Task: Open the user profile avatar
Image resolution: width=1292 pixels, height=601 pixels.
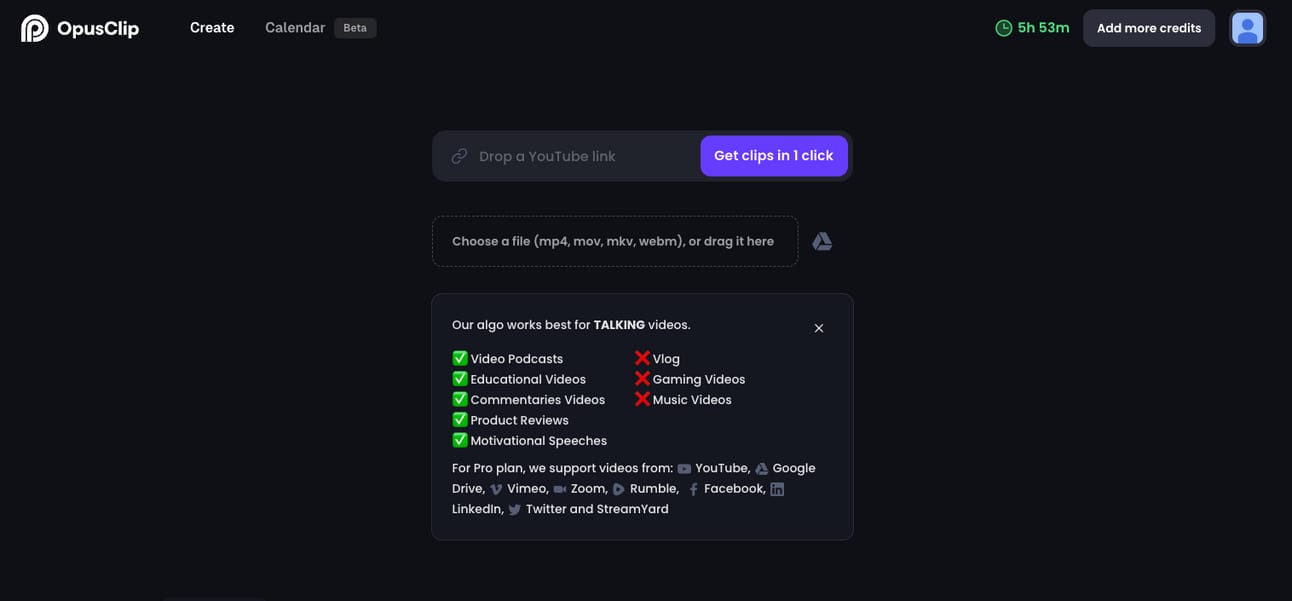Action: pyautogui.click(x=1247, y=28)
